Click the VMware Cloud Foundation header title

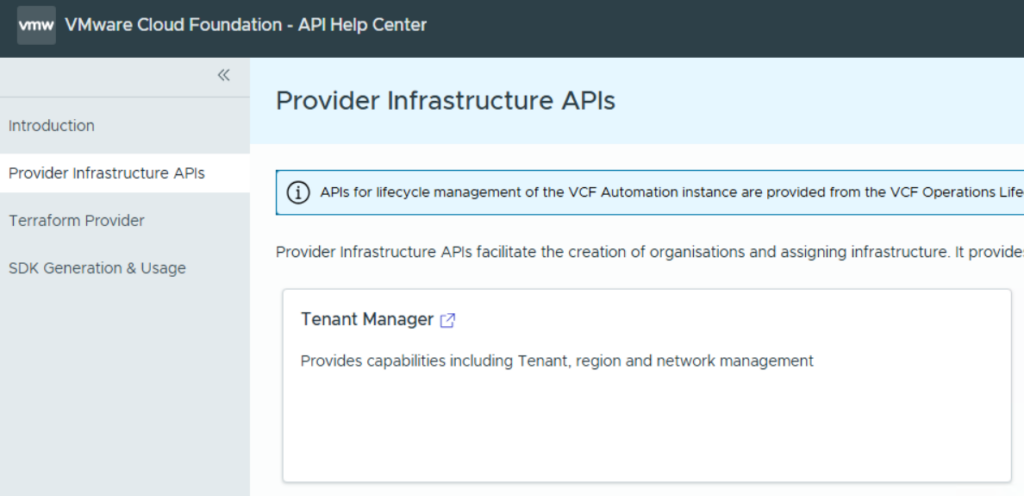pos(173,25)
